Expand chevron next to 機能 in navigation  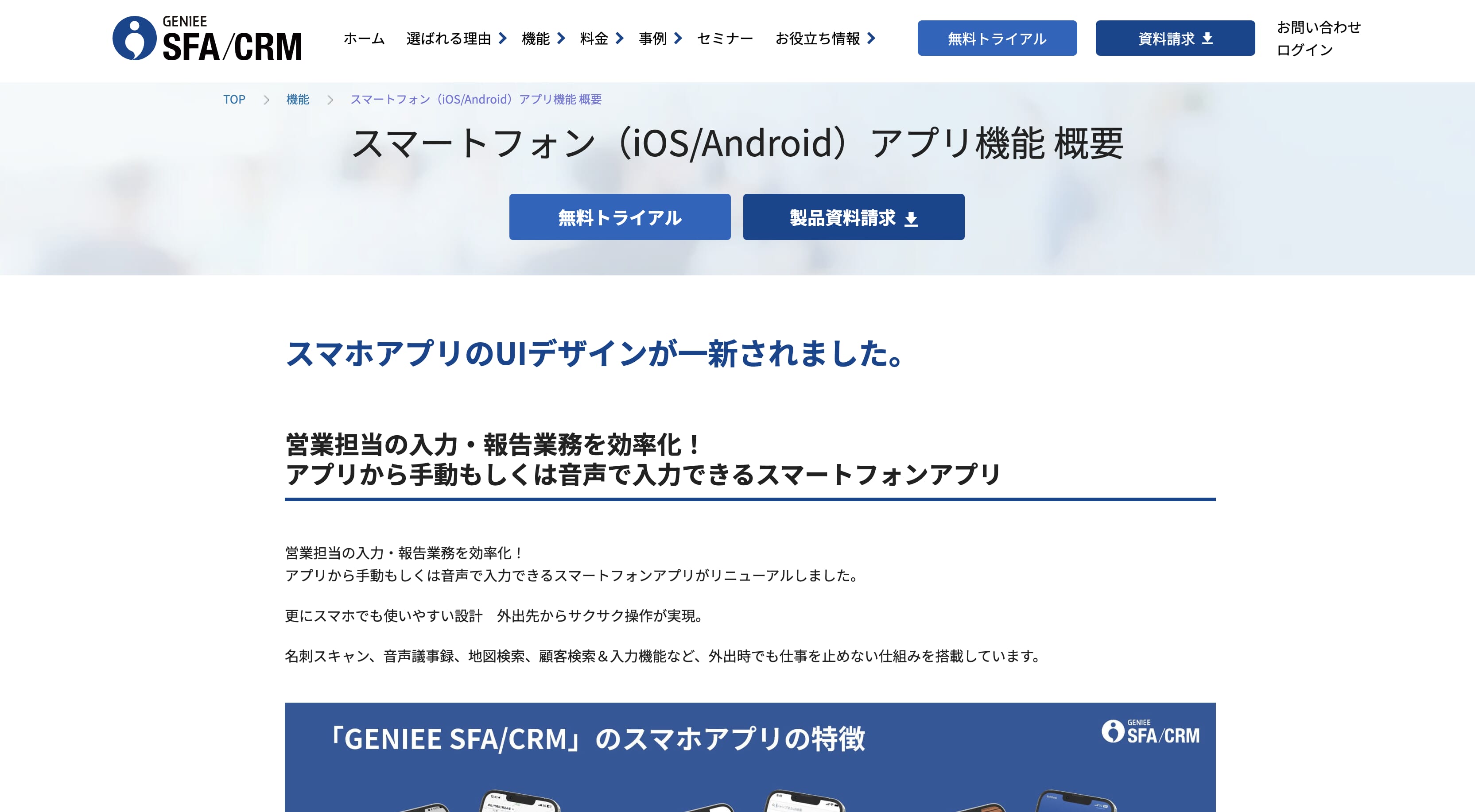tap(561, 39)
